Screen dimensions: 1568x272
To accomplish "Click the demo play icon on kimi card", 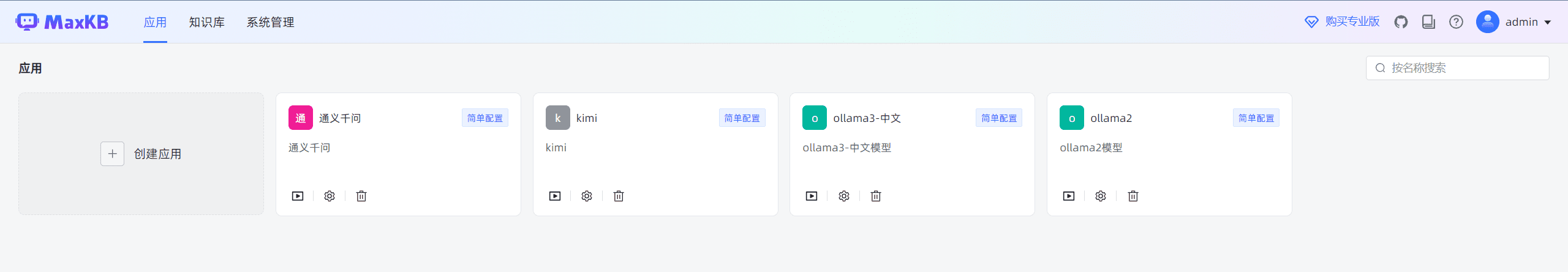I will pos(555,196).
